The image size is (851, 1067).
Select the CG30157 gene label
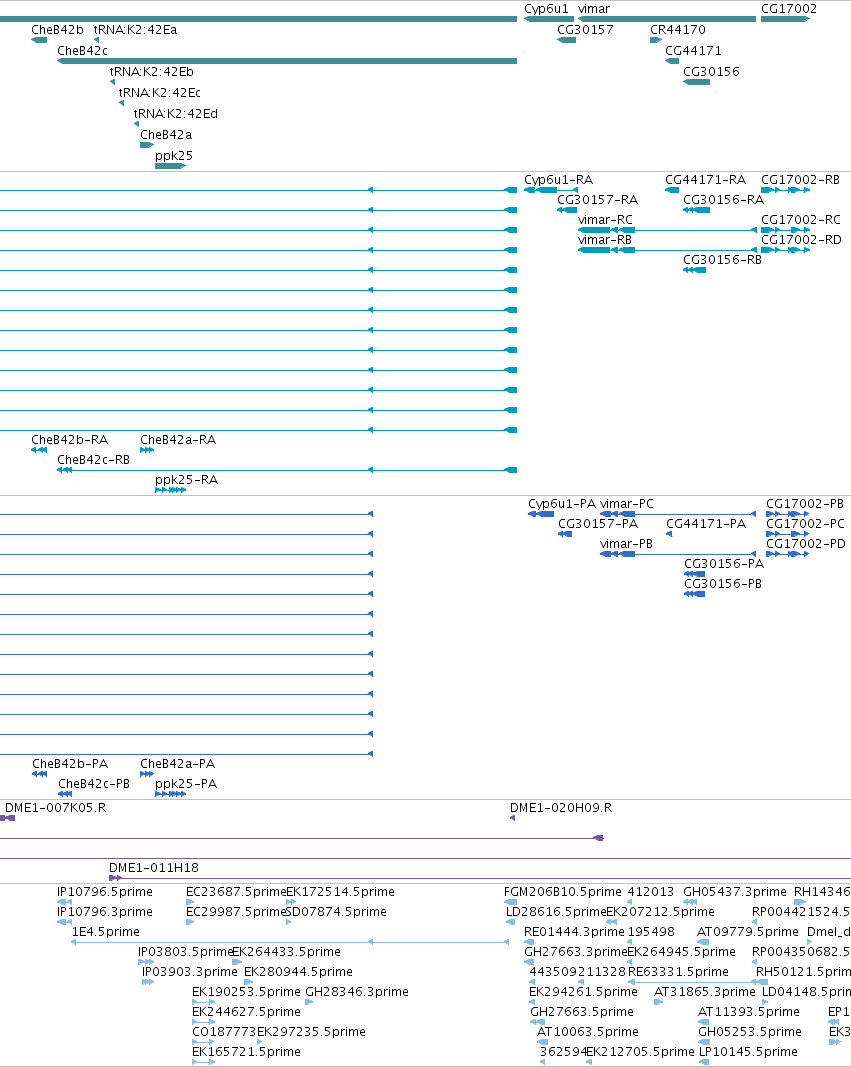[585, 30]
